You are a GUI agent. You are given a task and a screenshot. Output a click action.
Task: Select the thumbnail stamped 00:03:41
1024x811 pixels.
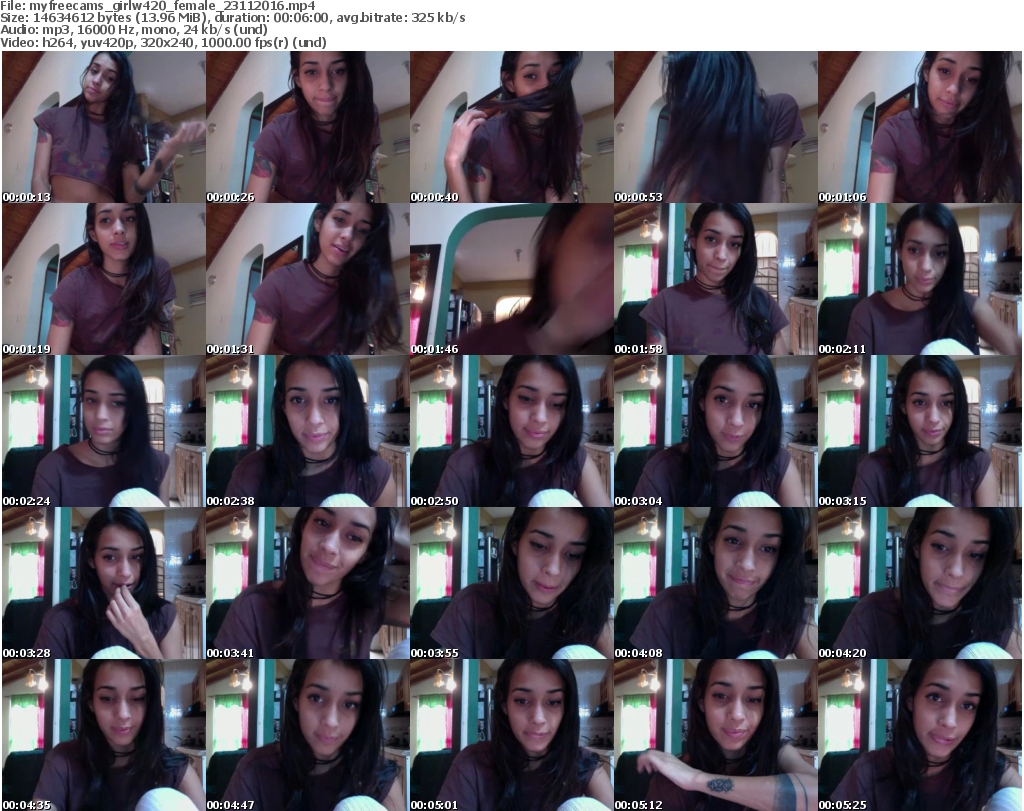click(308, 583)
